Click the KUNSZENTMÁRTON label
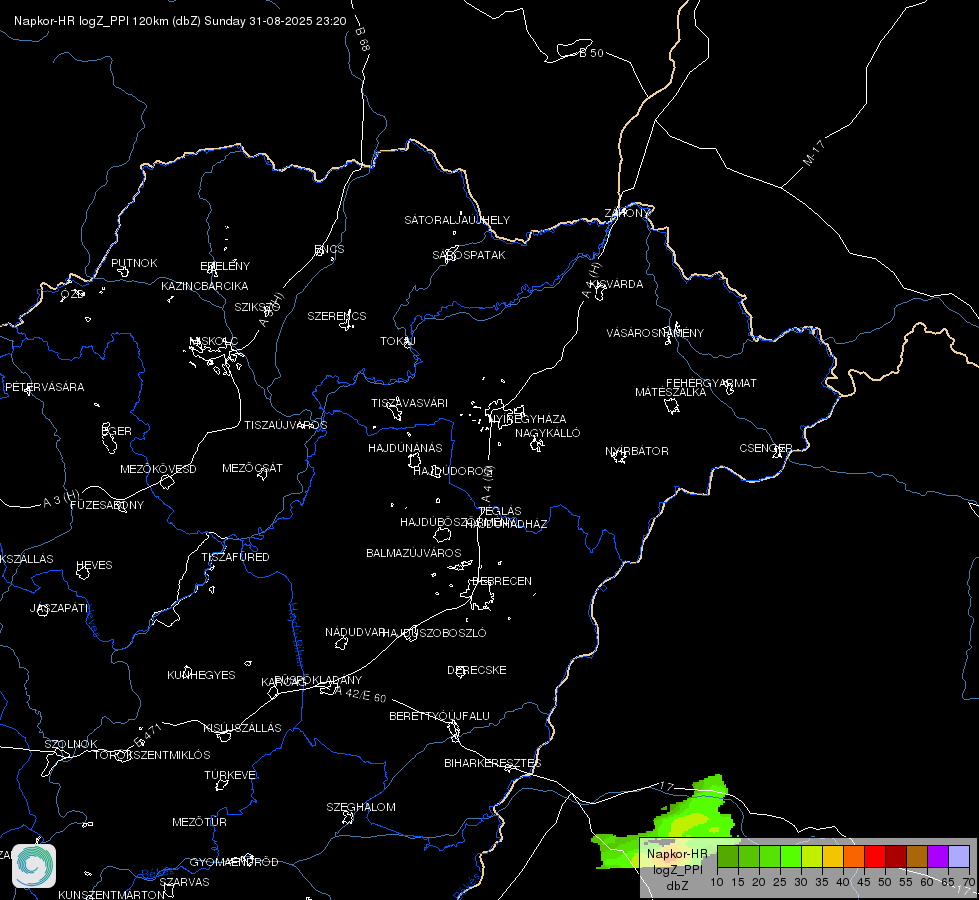This screenshot has width=979, height=900. tap(112, 894)
